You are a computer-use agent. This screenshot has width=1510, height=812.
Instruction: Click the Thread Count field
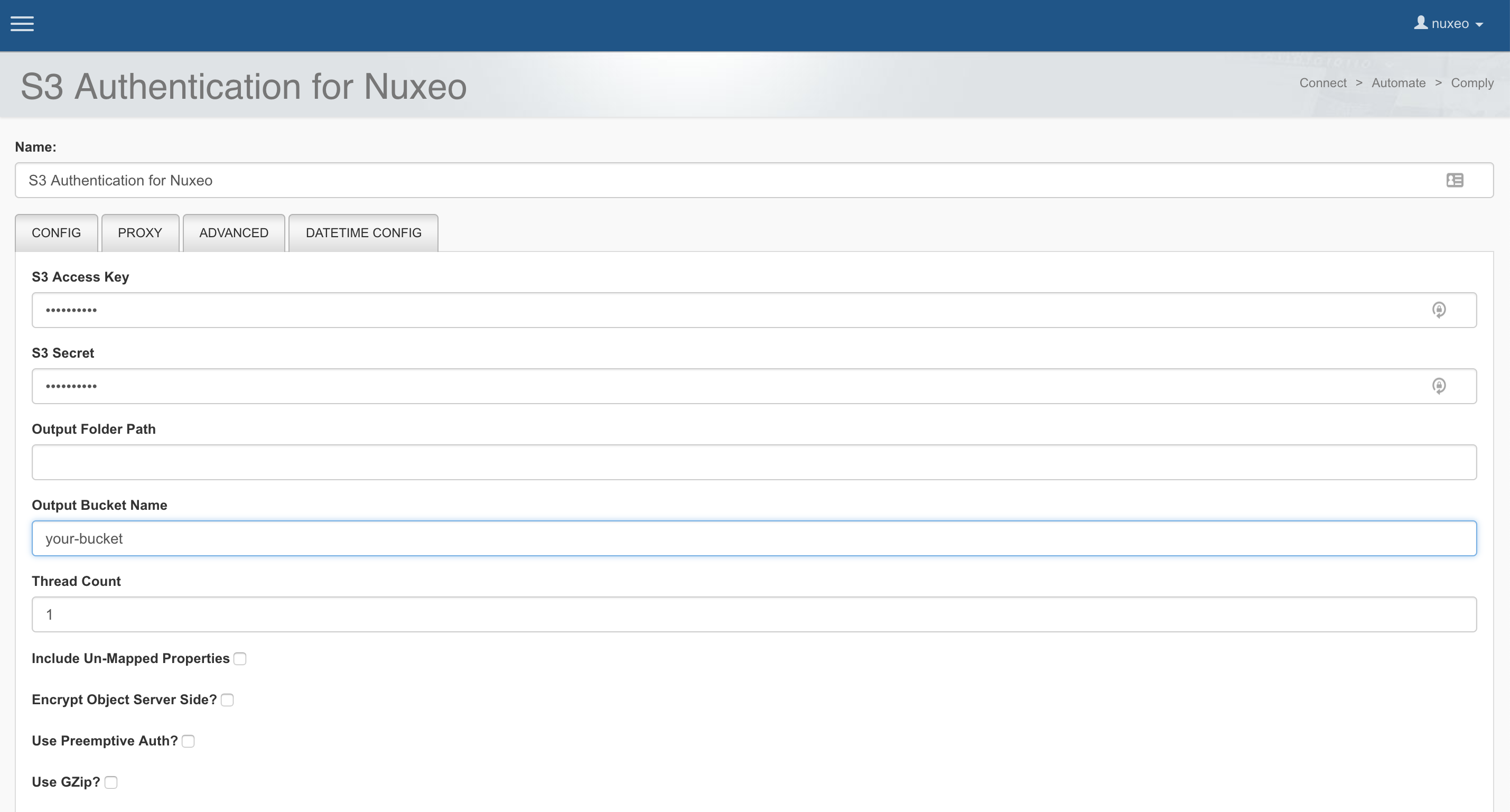click(x=754, y=614)
